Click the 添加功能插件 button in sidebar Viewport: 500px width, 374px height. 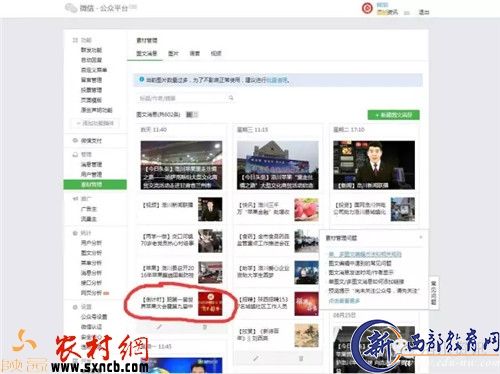[x=96, y=123]
